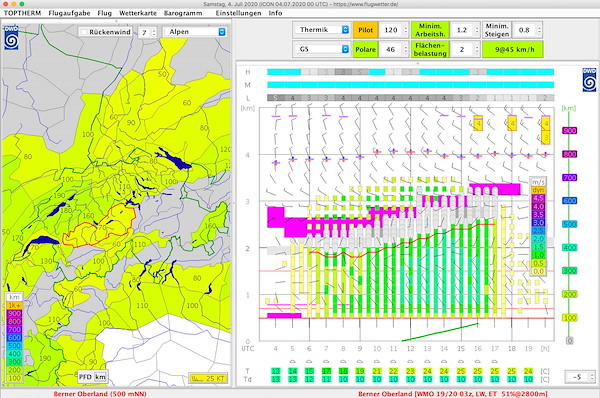Enable the Rückenwind checkbox
600x398 pixels.
(84, 32)
